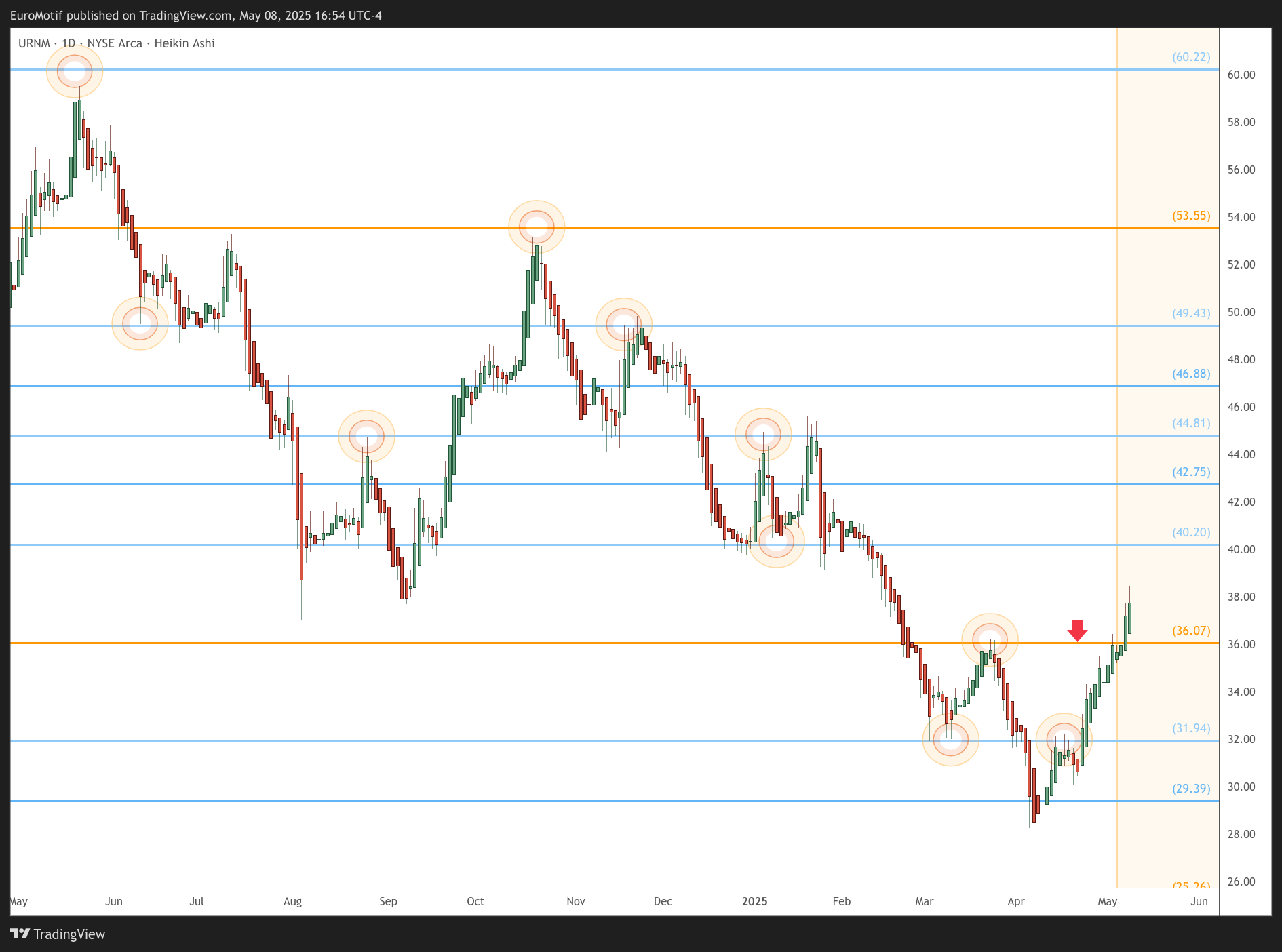
Task: Click the 46.88 level label
Action: click(1191, 374)
